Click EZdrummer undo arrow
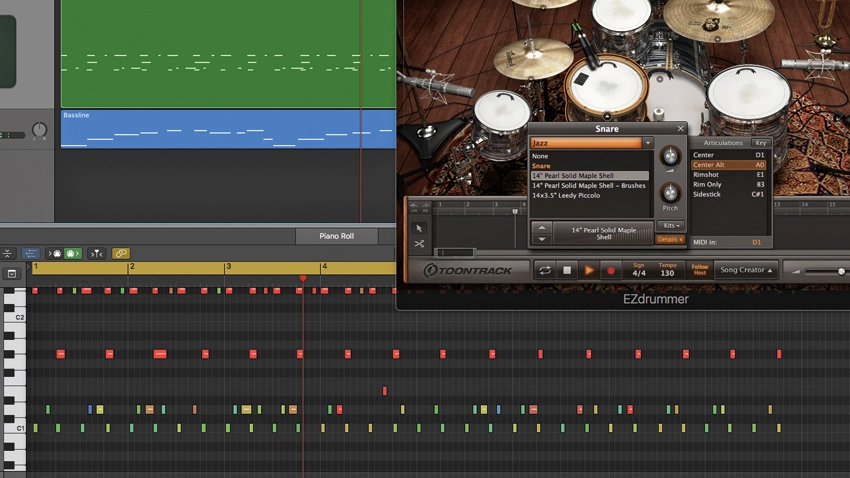Screen dimensions: 850x478 click(414, 206)
